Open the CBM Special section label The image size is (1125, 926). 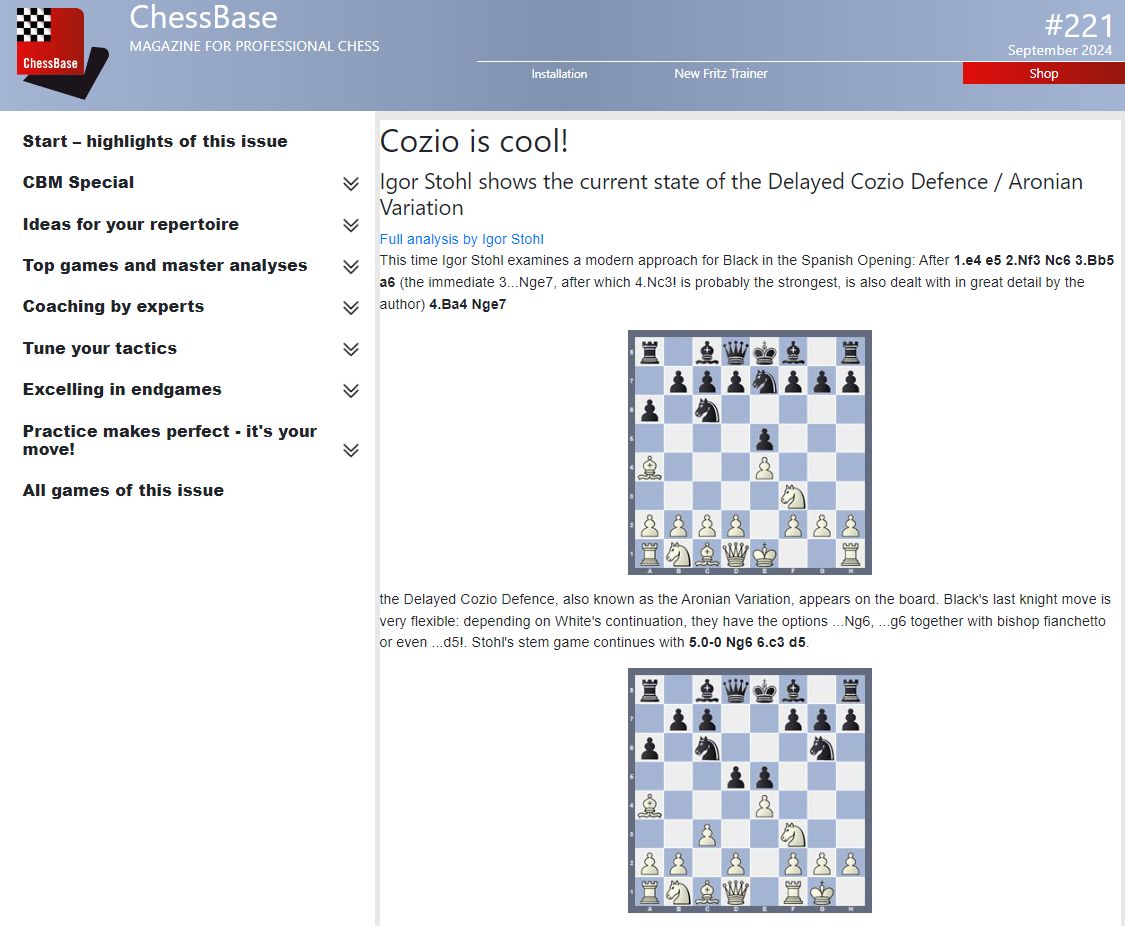coord(78,182)
